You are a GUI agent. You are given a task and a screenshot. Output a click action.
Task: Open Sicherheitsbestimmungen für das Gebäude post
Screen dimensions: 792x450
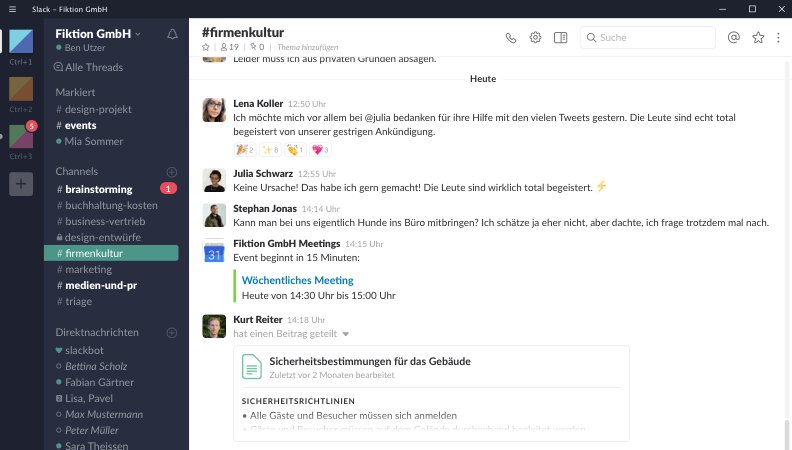tap(370, 361)
